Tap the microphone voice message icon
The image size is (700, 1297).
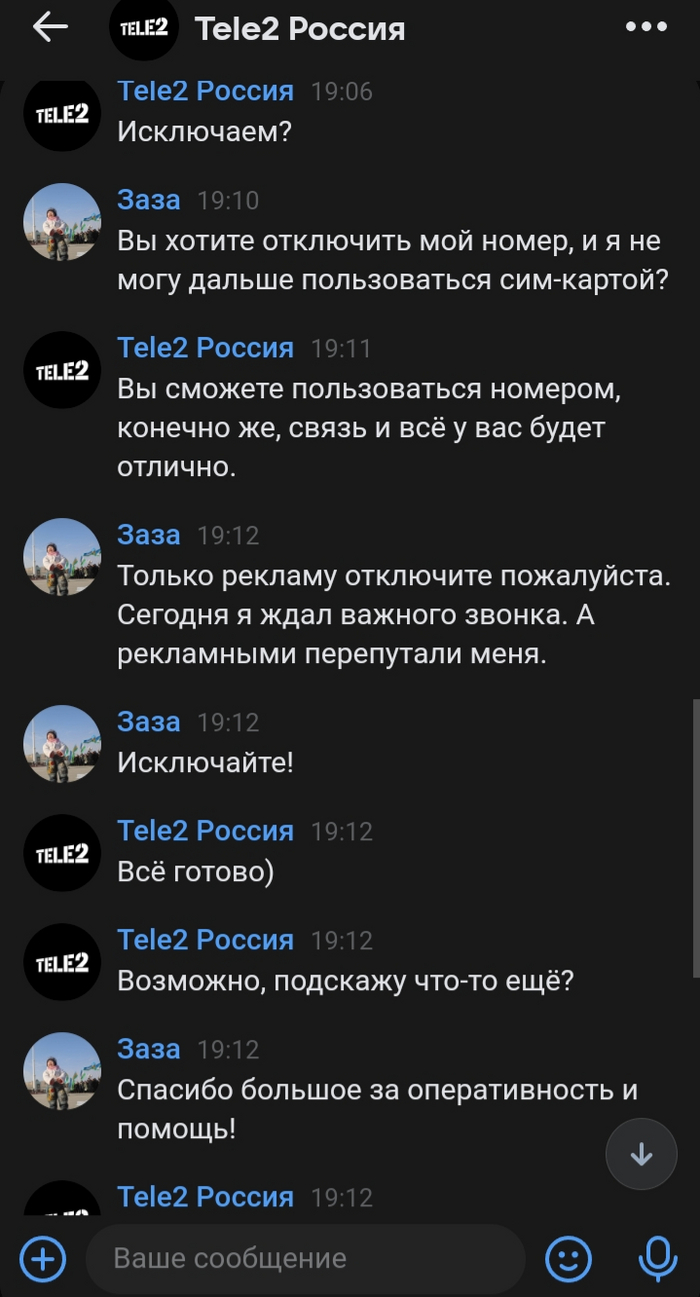point(657,1258)
